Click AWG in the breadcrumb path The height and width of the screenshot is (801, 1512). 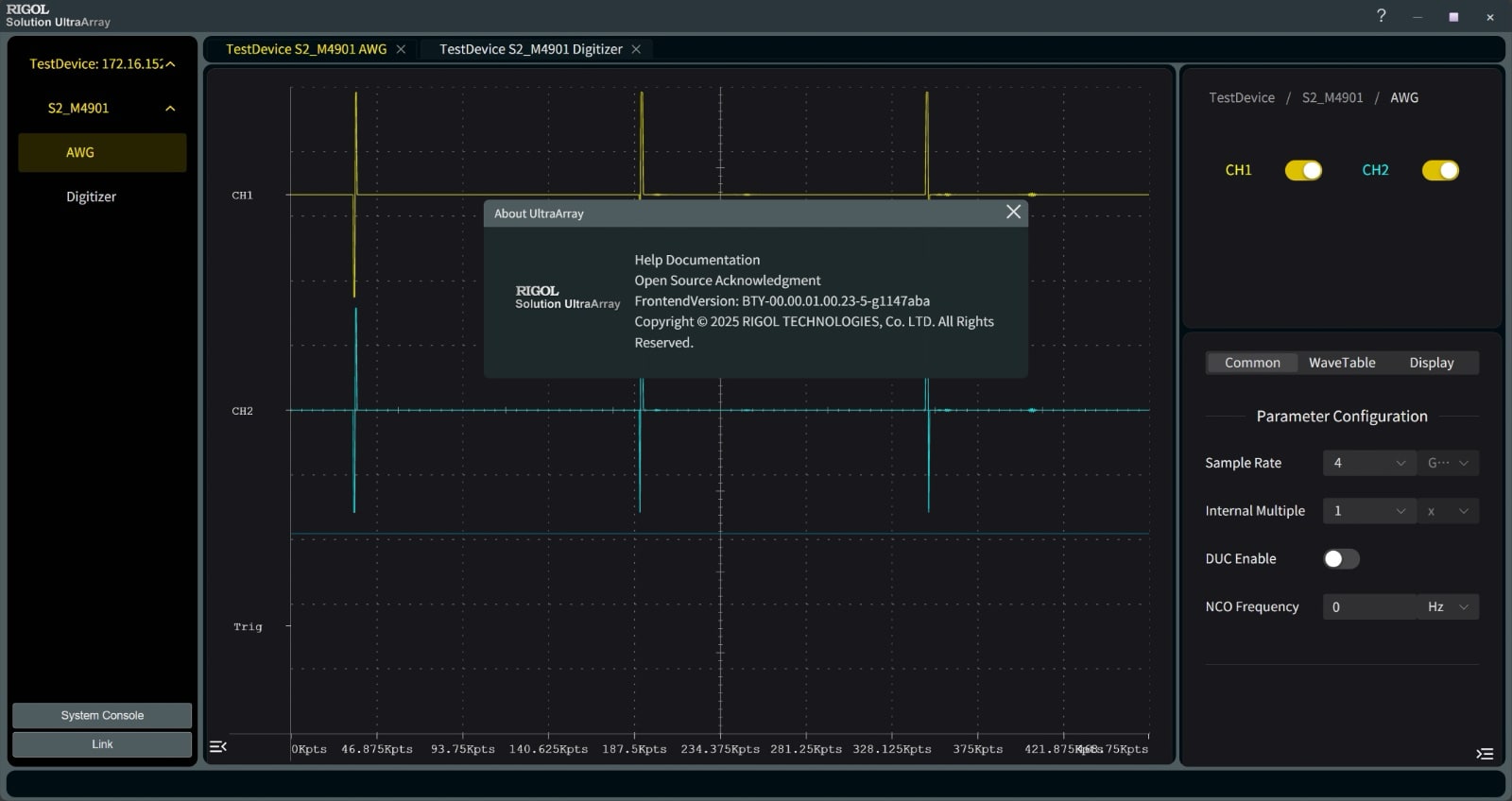[x=1404, y=97]
